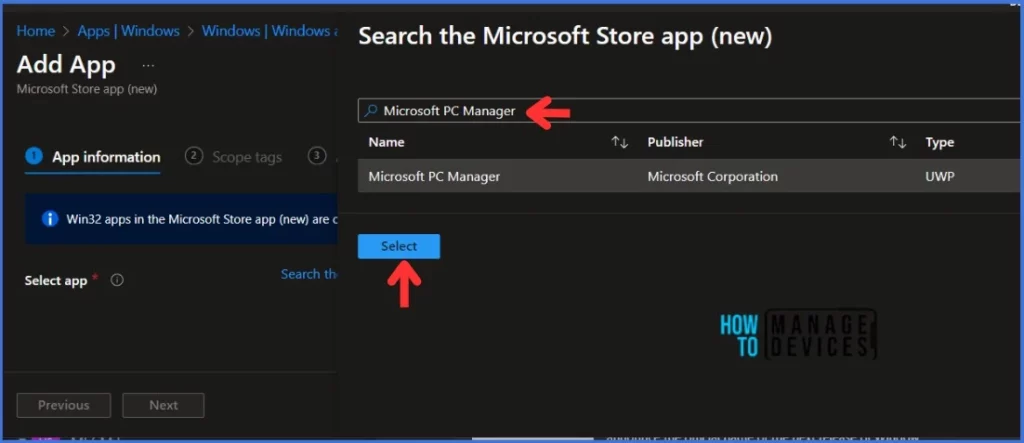Click the search magnifier icon

(x=370, y=111)
